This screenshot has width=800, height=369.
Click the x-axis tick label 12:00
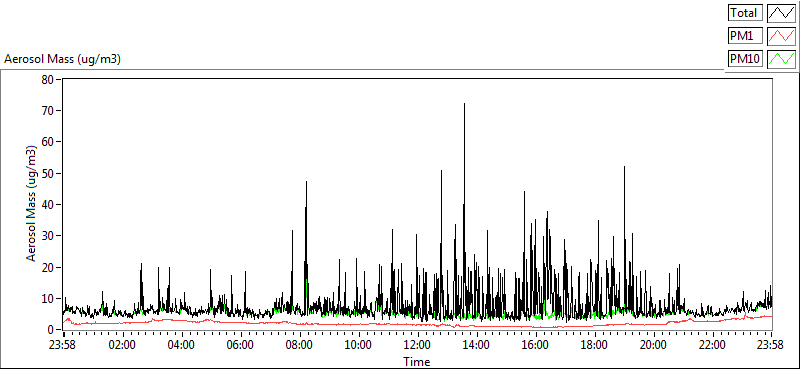(x=418, y=345)
